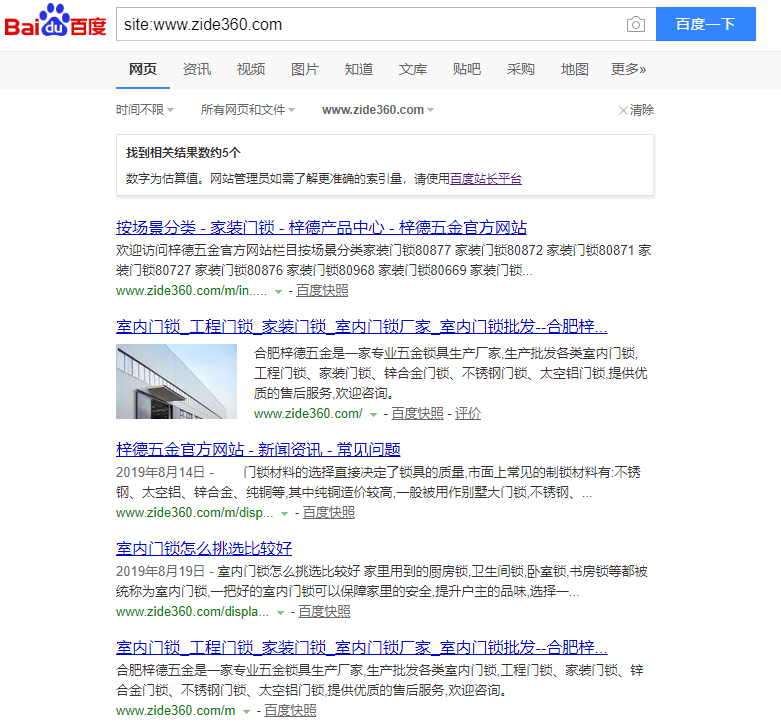The image size is (781, 728).
Task: Expand arrow beside www.zide360.com/displa...
Action: tap(280, 613)
